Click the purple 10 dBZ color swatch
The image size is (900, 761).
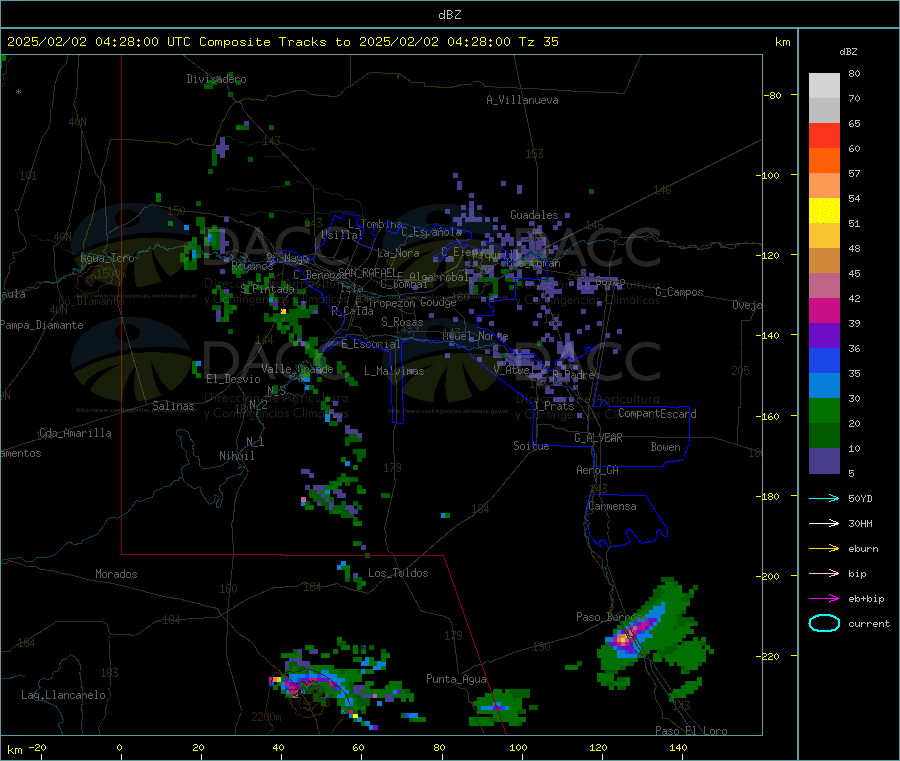[824, 461]
